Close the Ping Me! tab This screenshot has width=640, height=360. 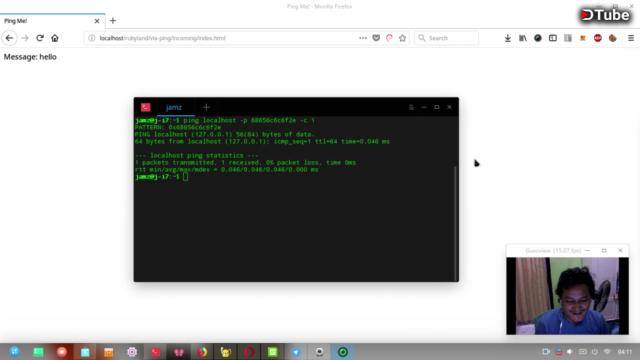(97, 21)
